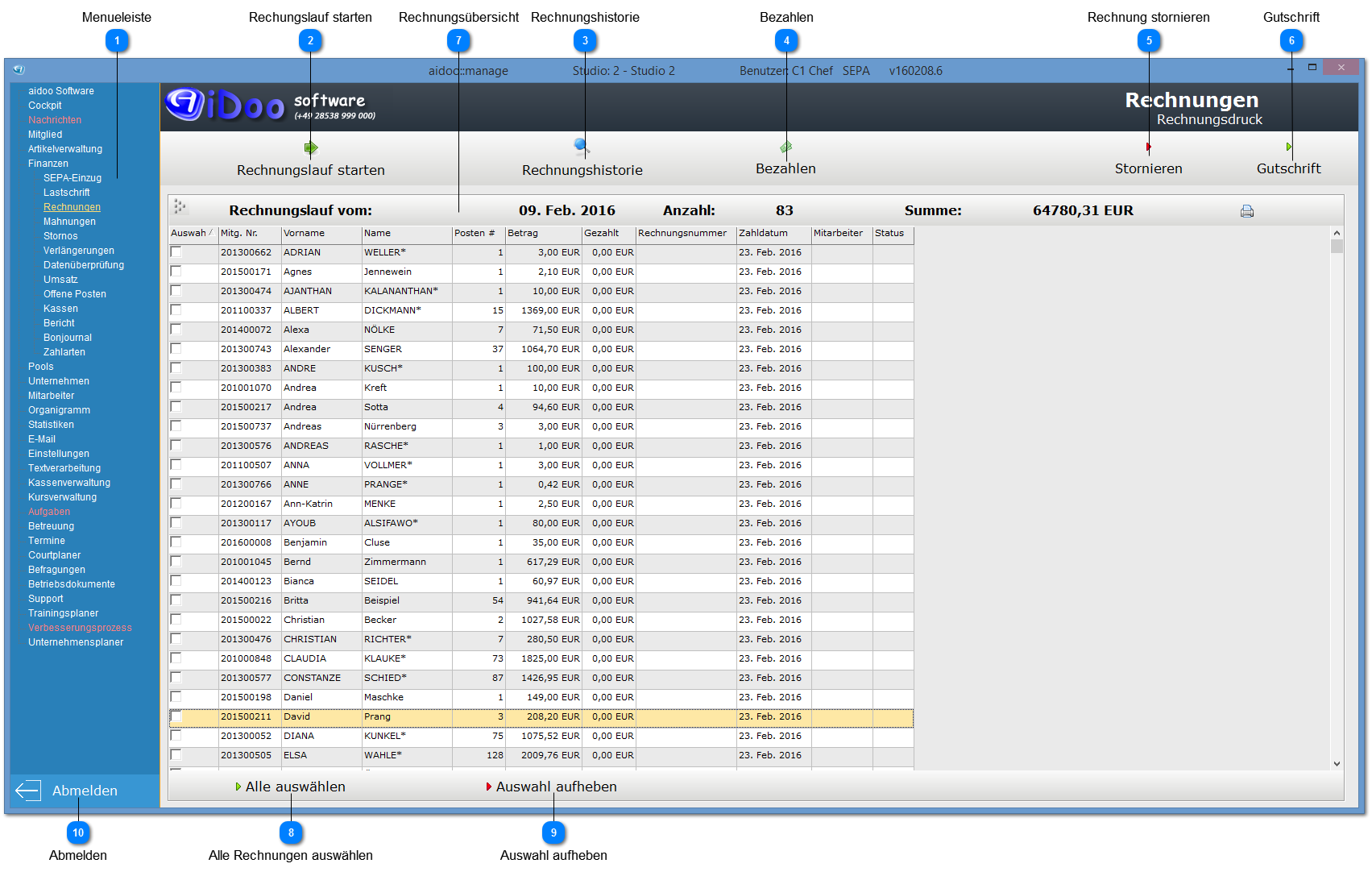1372x876 pixels.
Task: Open Kursverwaltung in the left menu
Action: point(62,497)
